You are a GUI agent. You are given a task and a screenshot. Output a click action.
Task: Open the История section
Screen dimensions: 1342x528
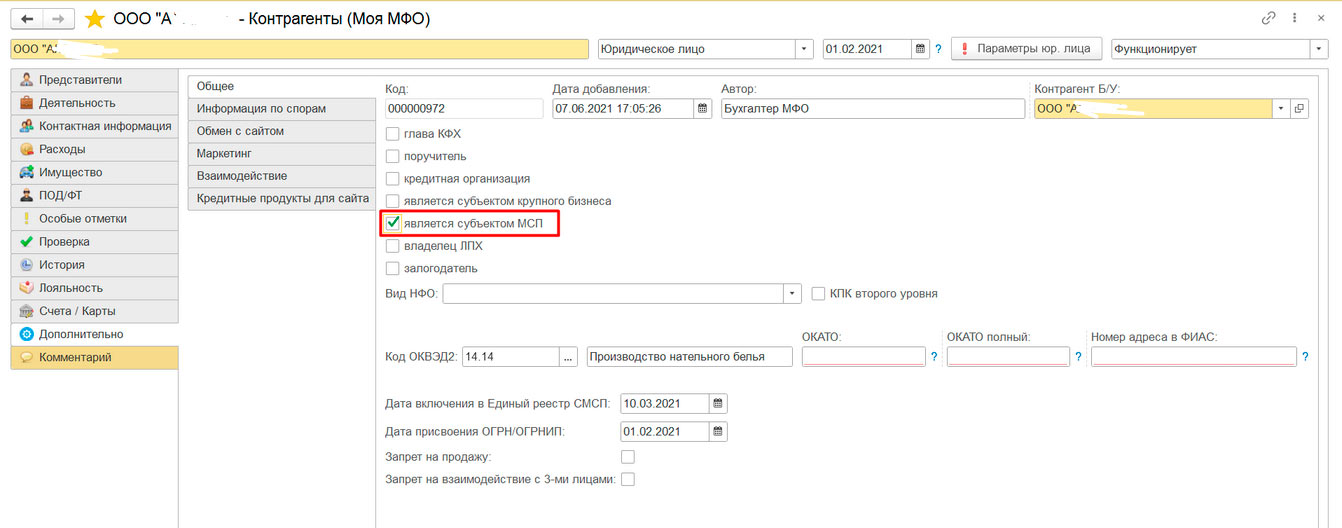click(x=94, y=265)
